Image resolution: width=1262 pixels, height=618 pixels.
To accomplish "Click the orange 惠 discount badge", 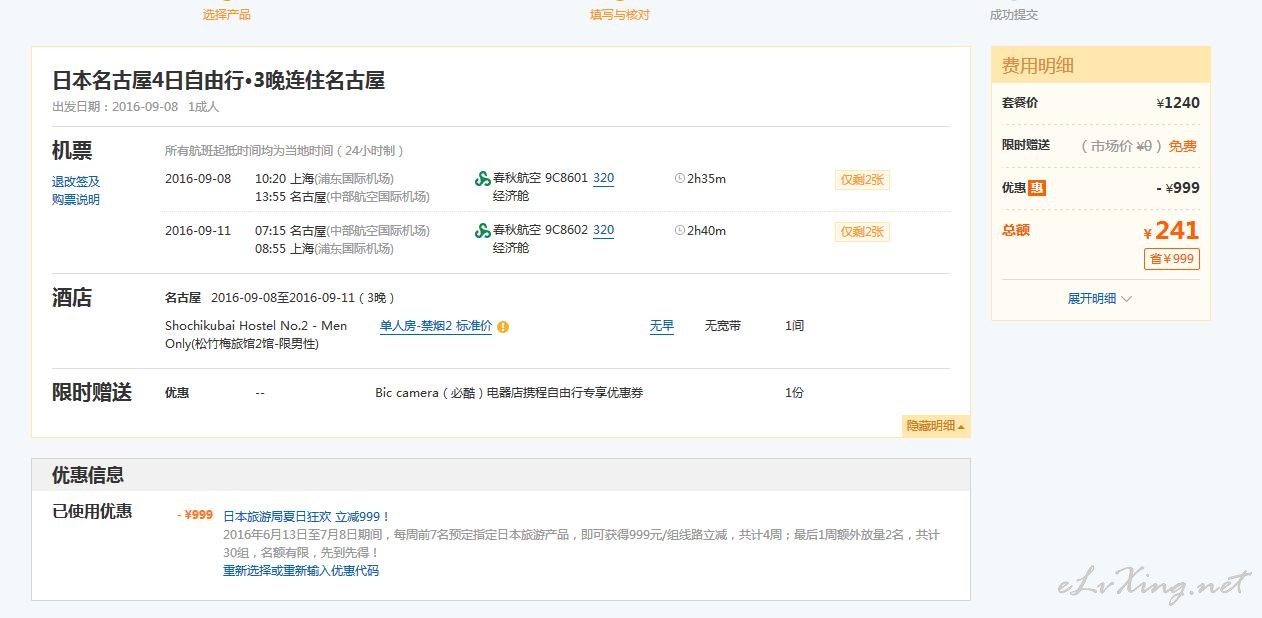I will point(1037,188).
